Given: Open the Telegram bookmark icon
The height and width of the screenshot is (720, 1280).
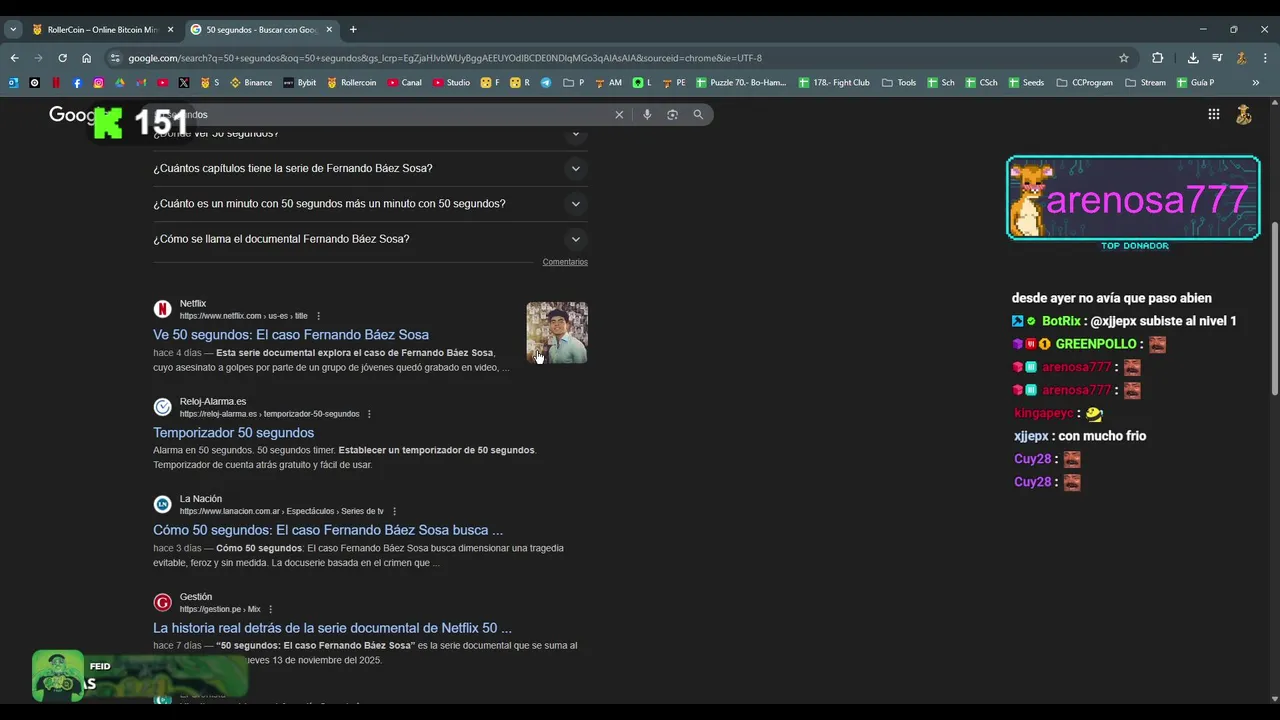Looking at the screenshot, I should coord(546,83).
